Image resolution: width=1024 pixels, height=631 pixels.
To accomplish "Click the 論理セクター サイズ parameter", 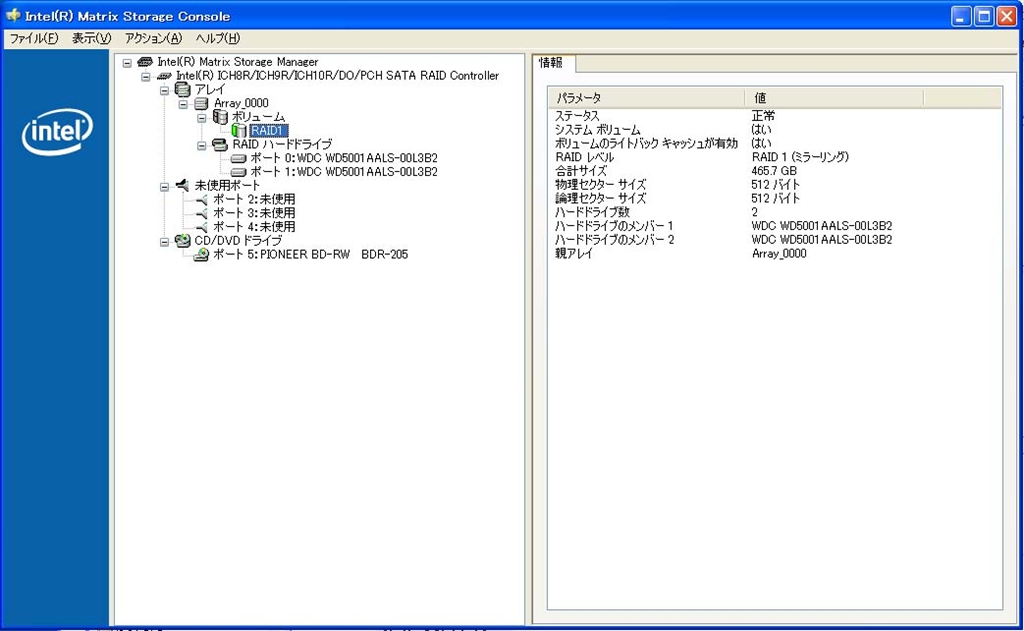I will (600, 198).
